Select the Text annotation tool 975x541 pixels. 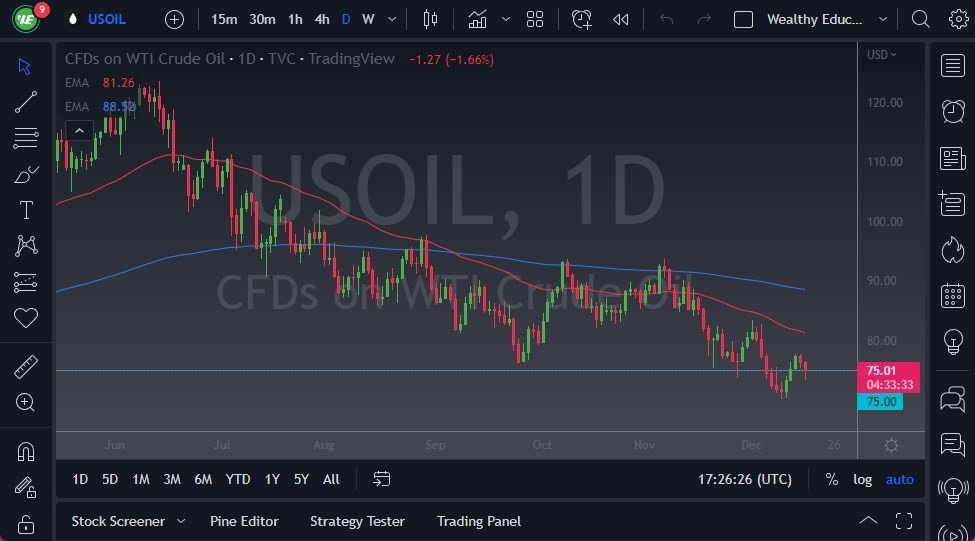[26, 210]
